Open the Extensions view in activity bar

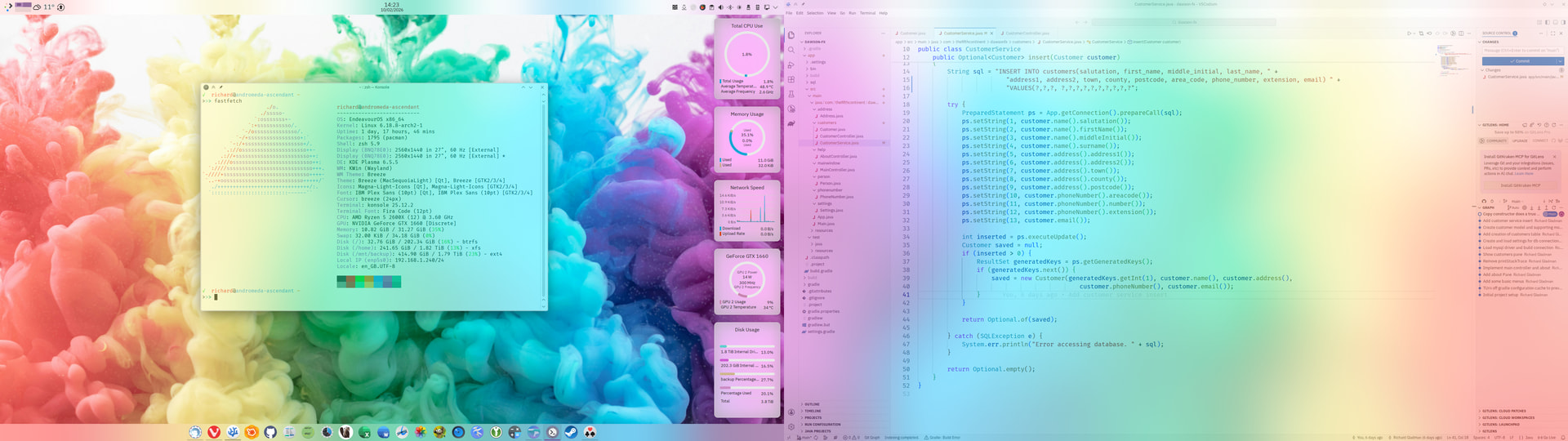click(791, 79)
